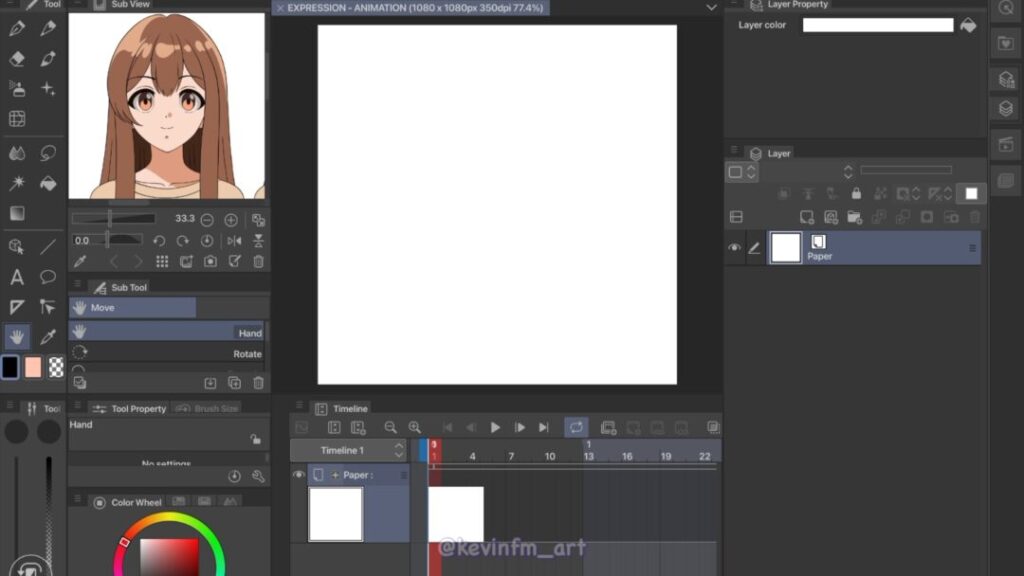Select the Eraser tool
Image resolution: width=1024 pixels, height=576 pixels.
point(17,59)
